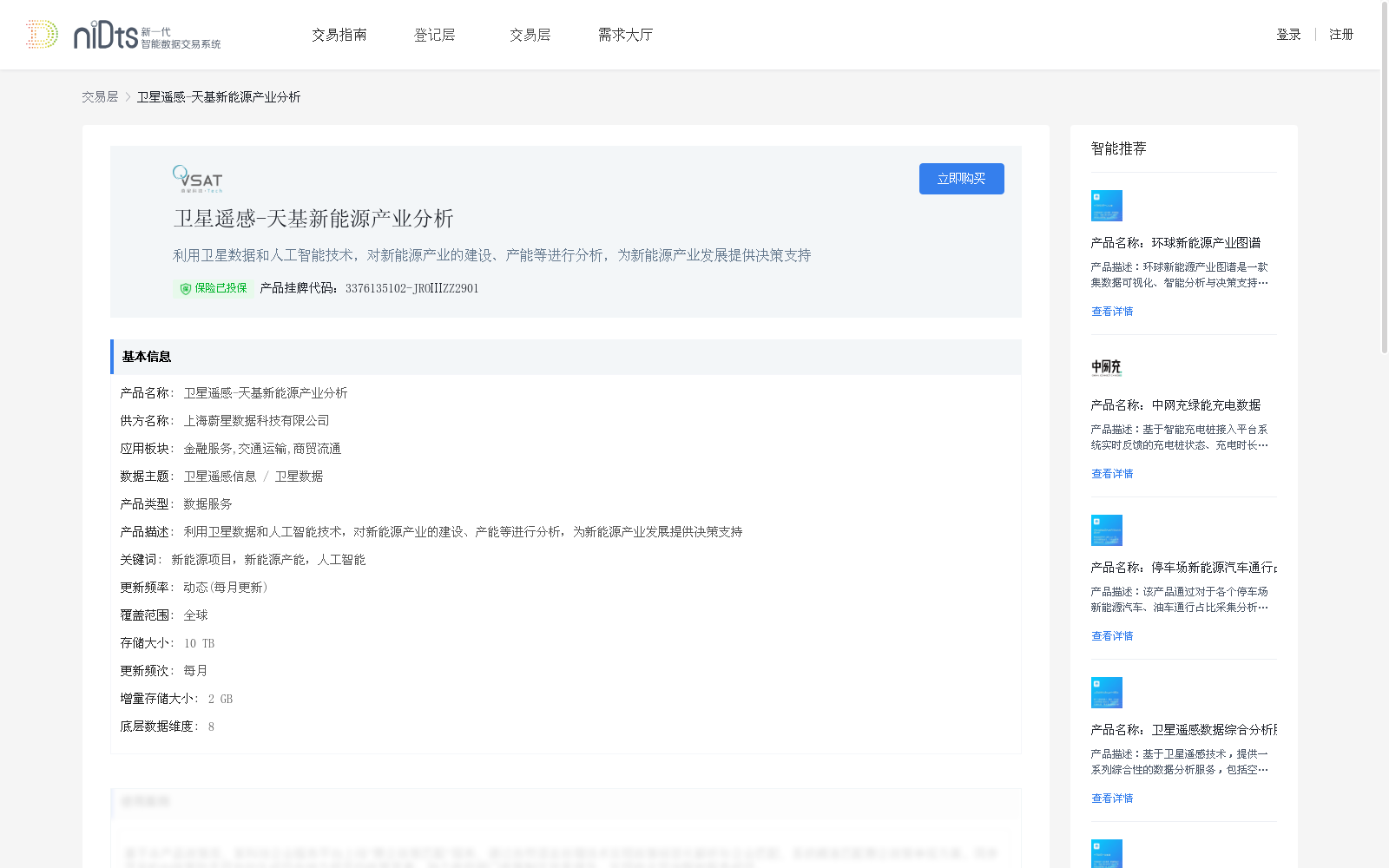The height and width of the screenshot is (868, 1389).
Task: Click the 保险已投保 shield badge
Action: point(213,288)
